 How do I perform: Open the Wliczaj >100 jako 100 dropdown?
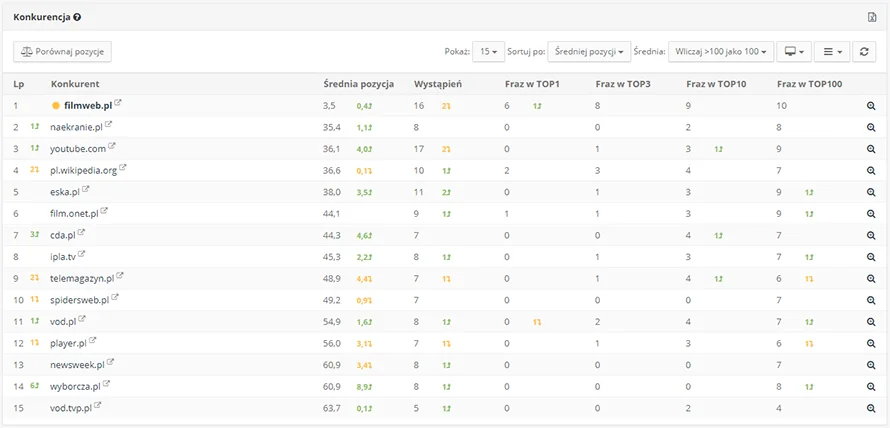click(x=719, y=51)
